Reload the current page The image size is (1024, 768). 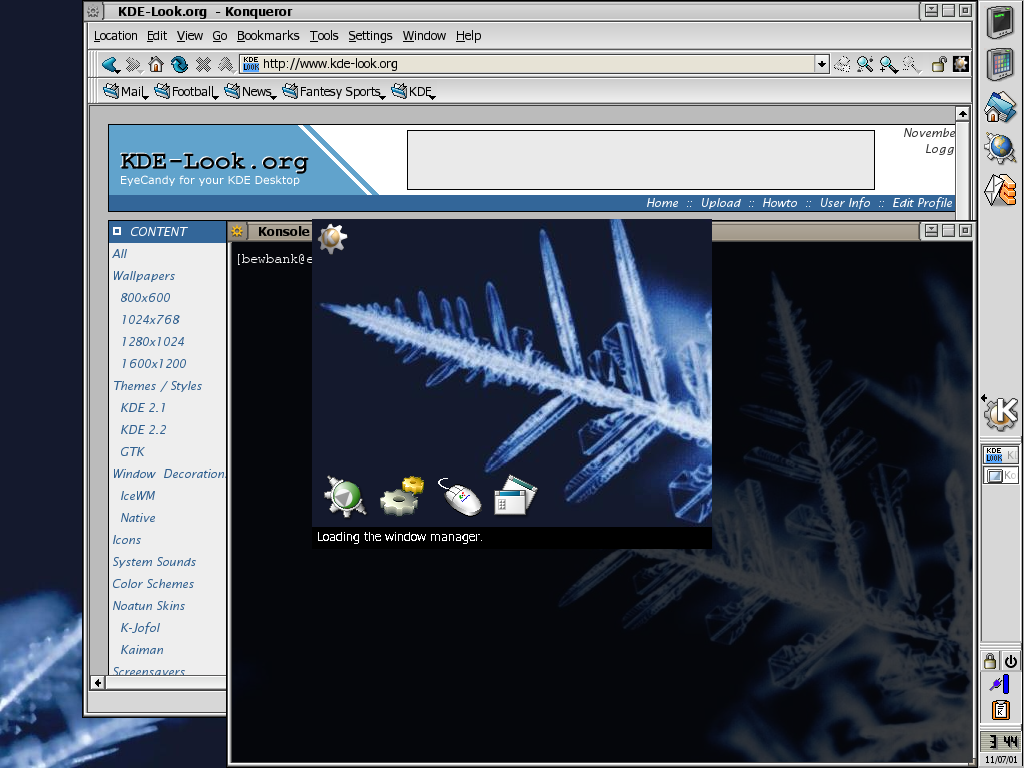179,64
